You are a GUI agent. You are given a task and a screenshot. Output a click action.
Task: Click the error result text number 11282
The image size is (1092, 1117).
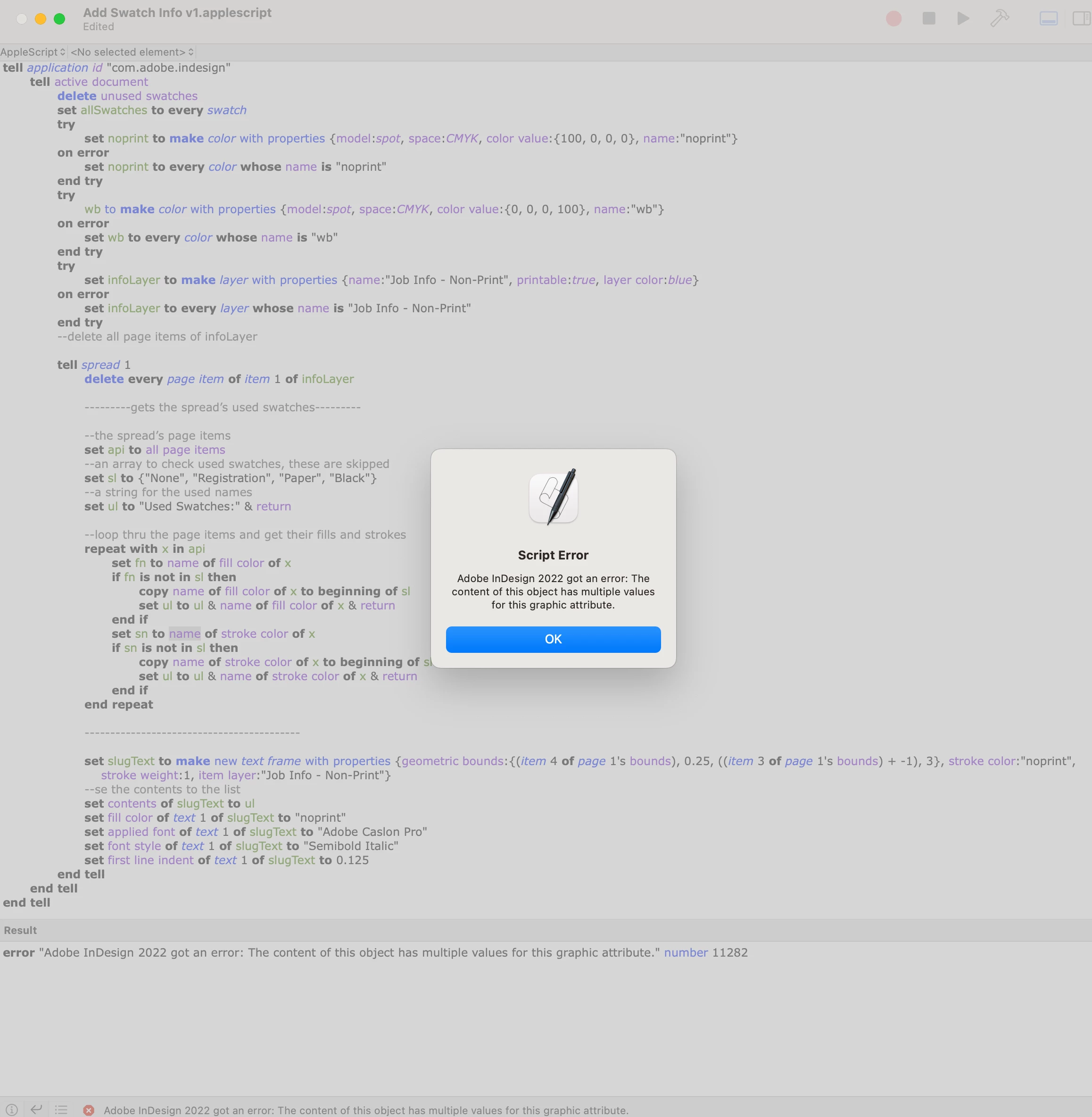pos(729,952)
